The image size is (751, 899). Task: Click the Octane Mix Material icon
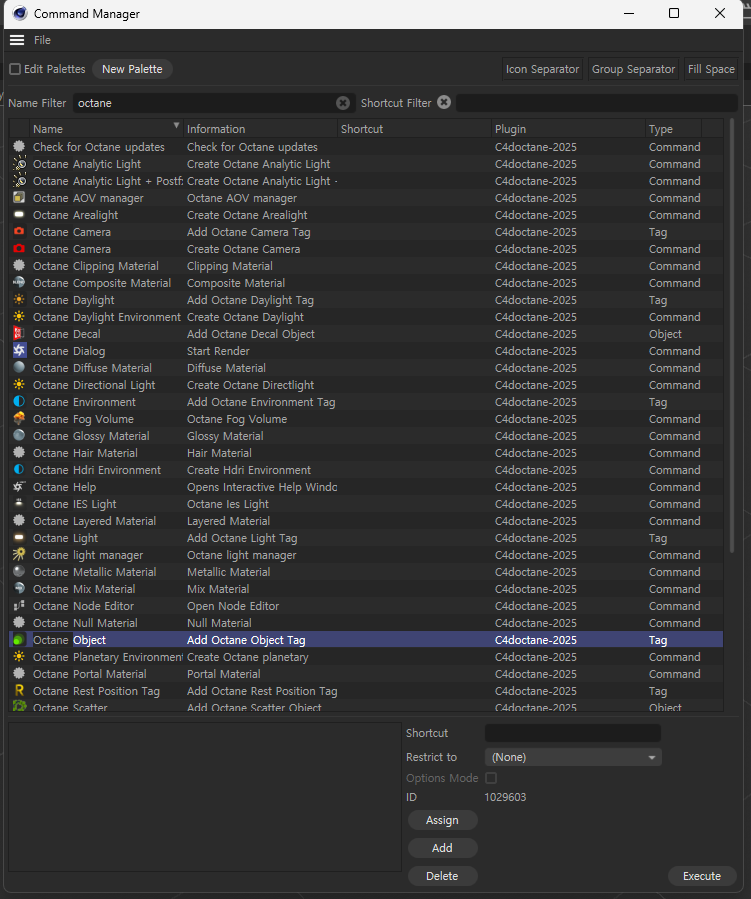[19, 589]
